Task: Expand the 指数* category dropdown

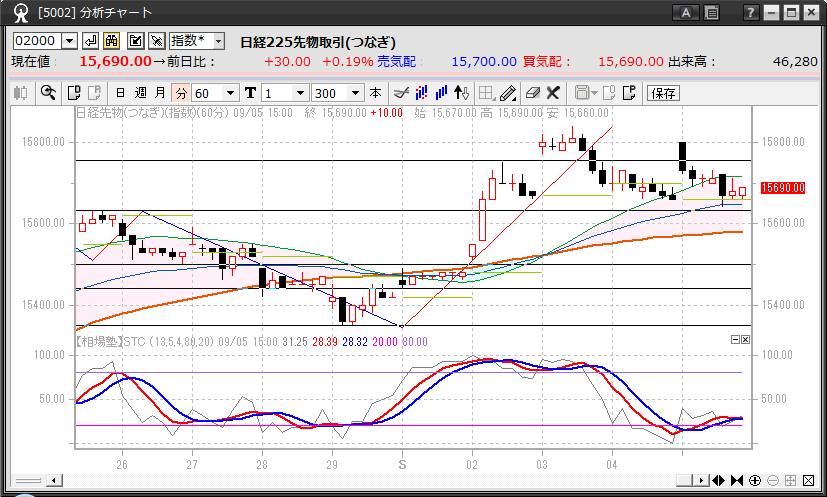Action: pyautogui.click(x=218, y=41)
